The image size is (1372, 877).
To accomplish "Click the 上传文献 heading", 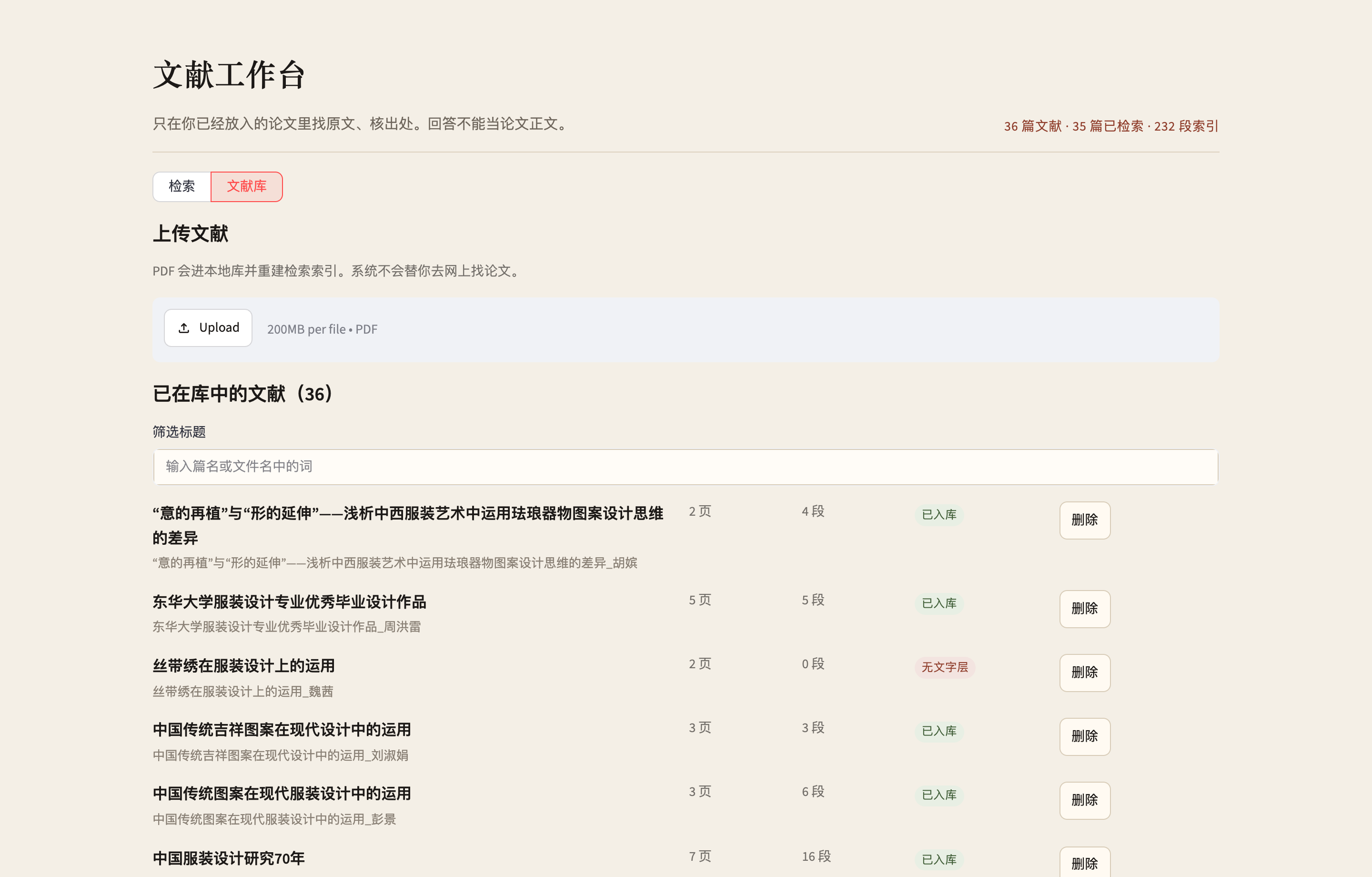I will pyautogui.click(x=190, y=233).
